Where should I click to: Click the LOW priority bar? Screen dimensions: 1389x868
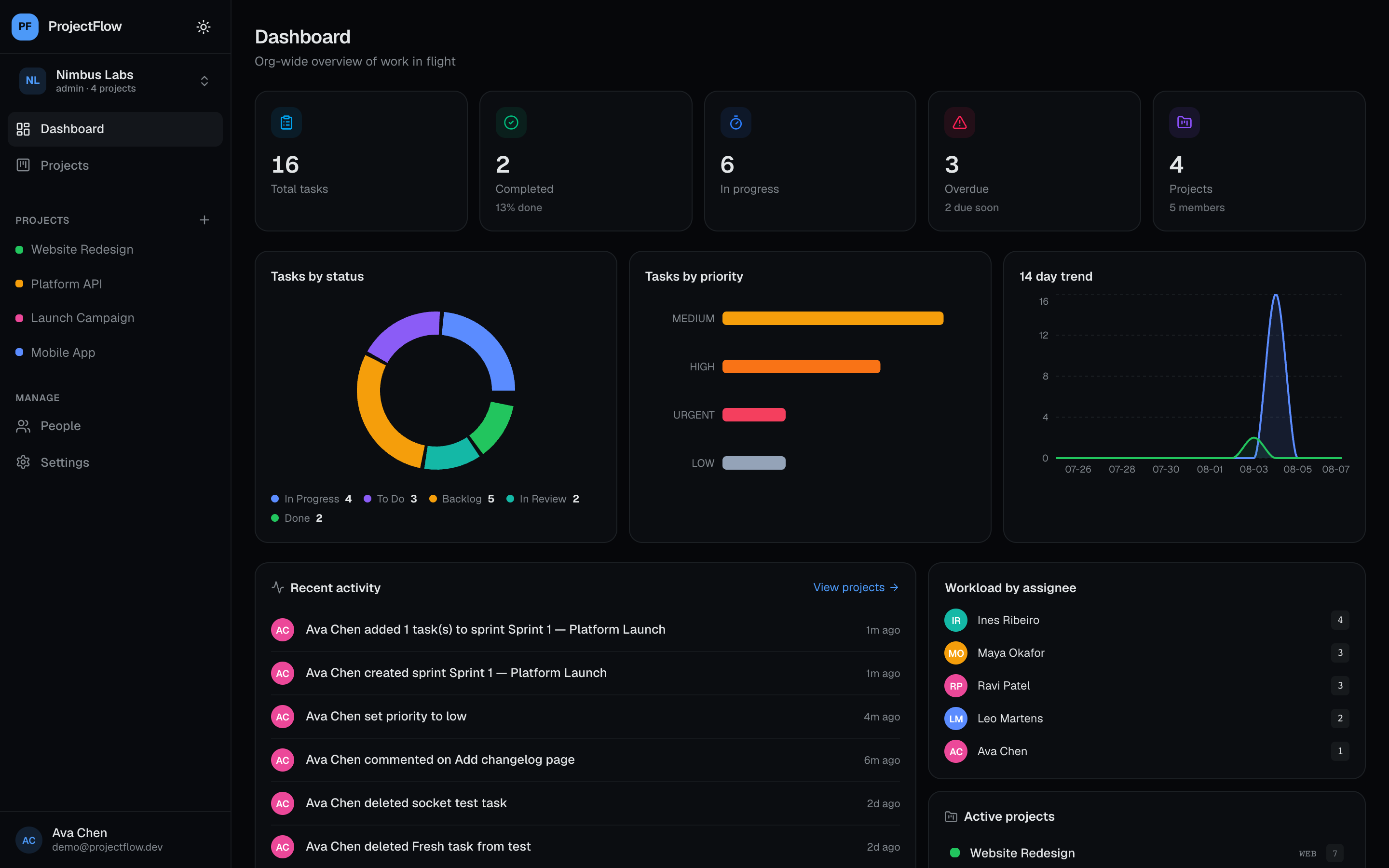click(x=754, y=463)
